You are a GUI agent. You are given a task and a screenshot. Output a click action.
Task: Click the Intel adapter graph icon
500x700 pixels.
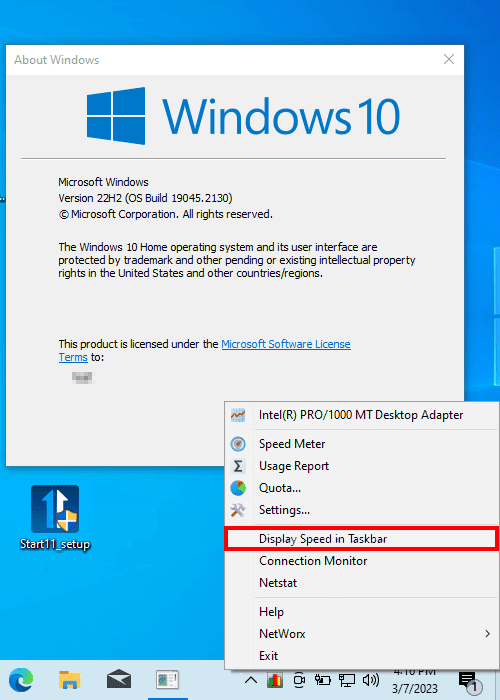[x=238, y=415]
